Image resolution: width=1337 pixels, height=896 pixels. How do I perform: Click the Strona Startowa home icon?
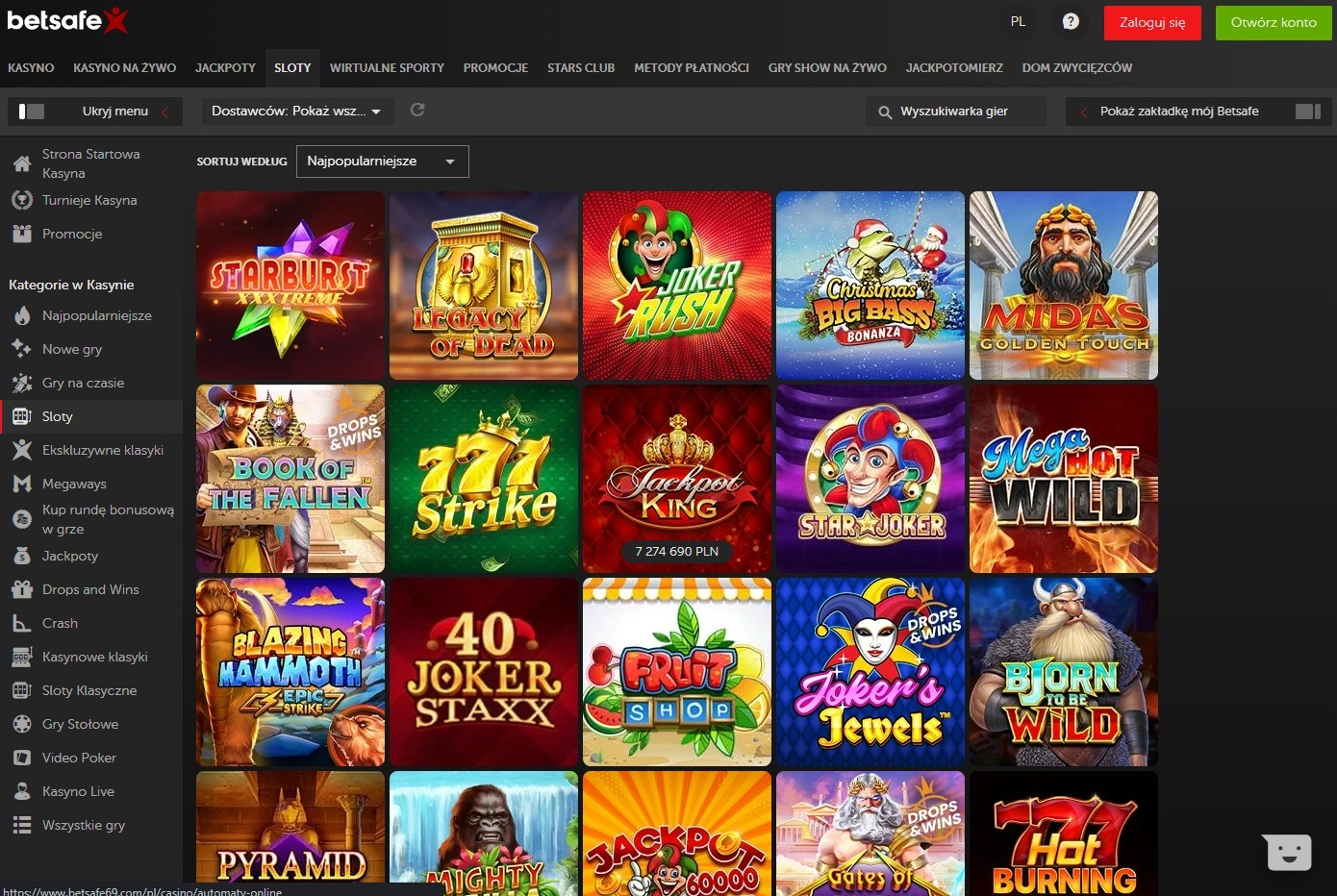click(22, 163)
